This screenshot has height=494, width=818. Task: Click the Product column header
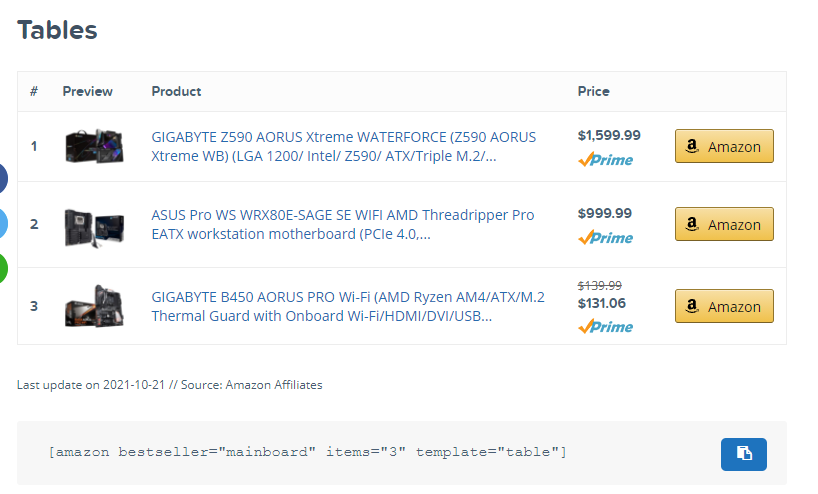[176, 91]
